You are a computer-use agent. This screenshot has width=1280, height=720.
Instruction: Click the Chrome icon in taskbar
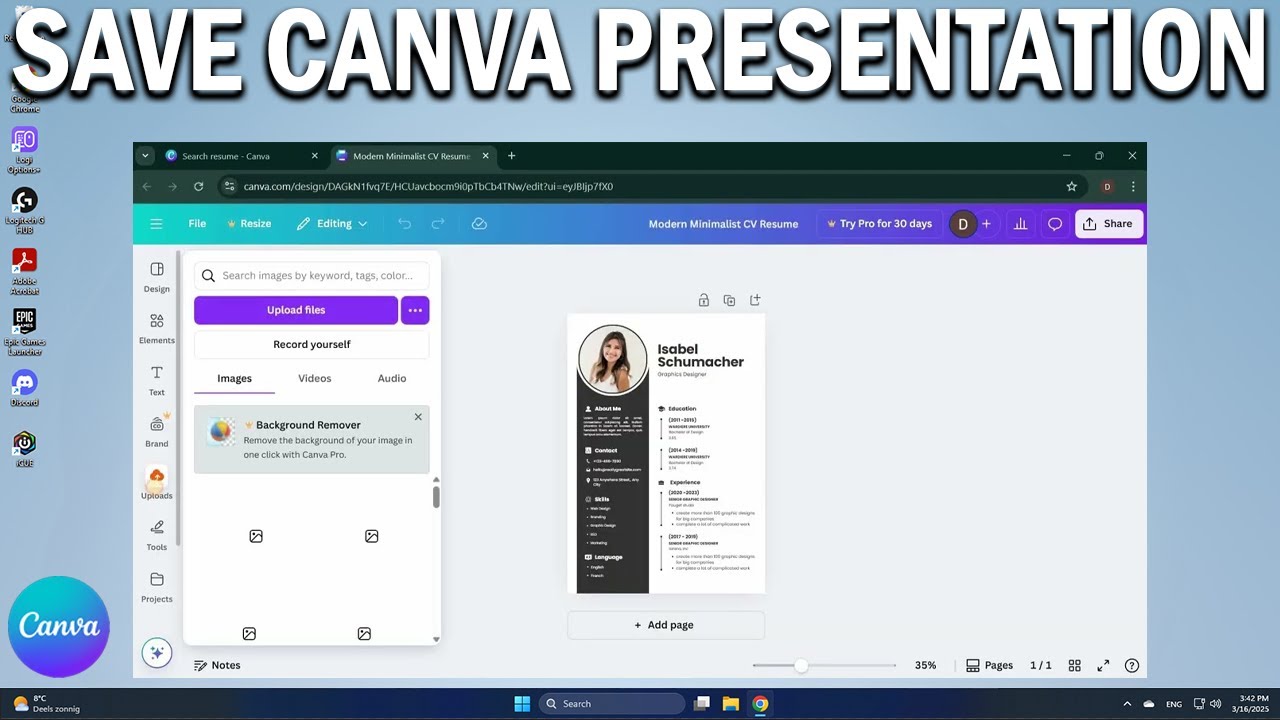pyautogui.click(x=761, y=704)
